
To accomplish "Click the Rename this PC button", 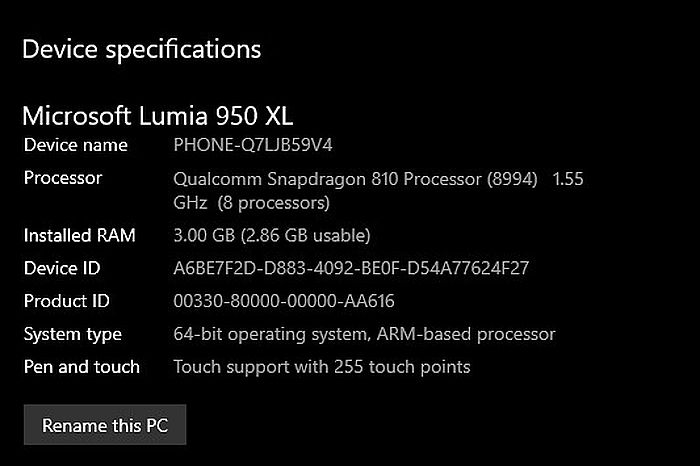I will (x=105, y=425).
